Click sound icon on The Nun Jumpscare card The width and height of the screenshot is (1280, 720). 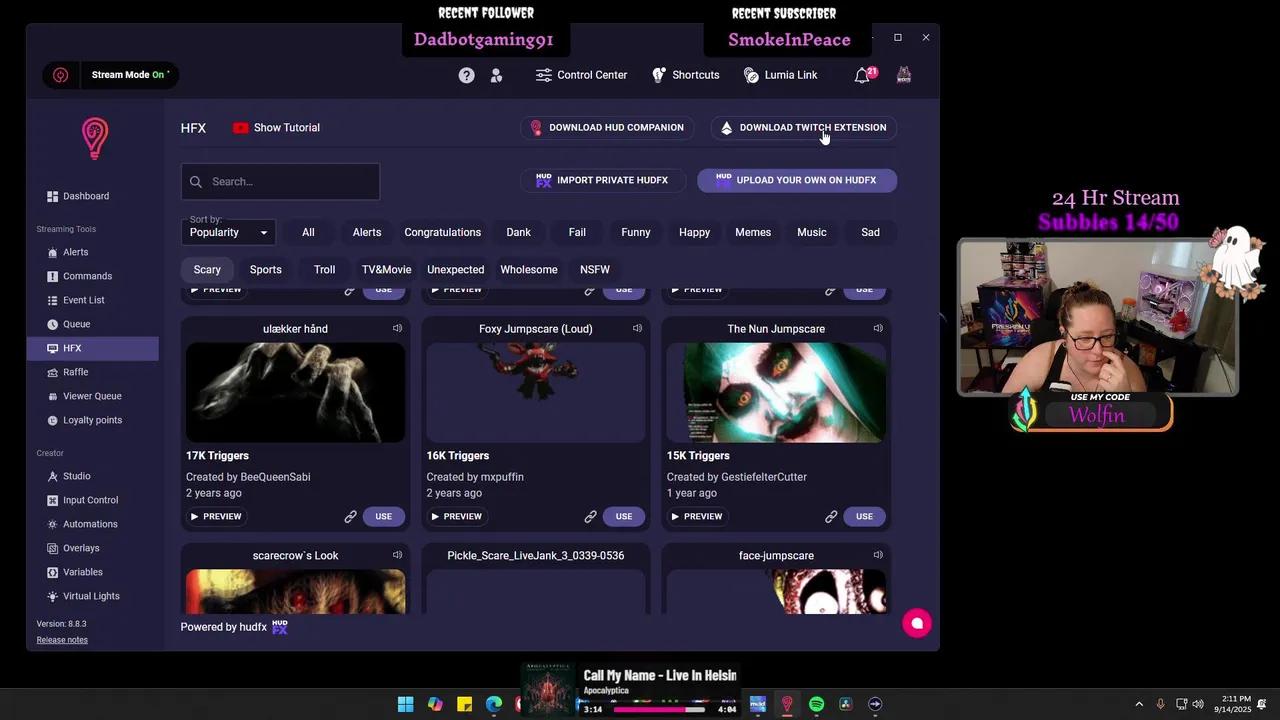pos(878,328)
